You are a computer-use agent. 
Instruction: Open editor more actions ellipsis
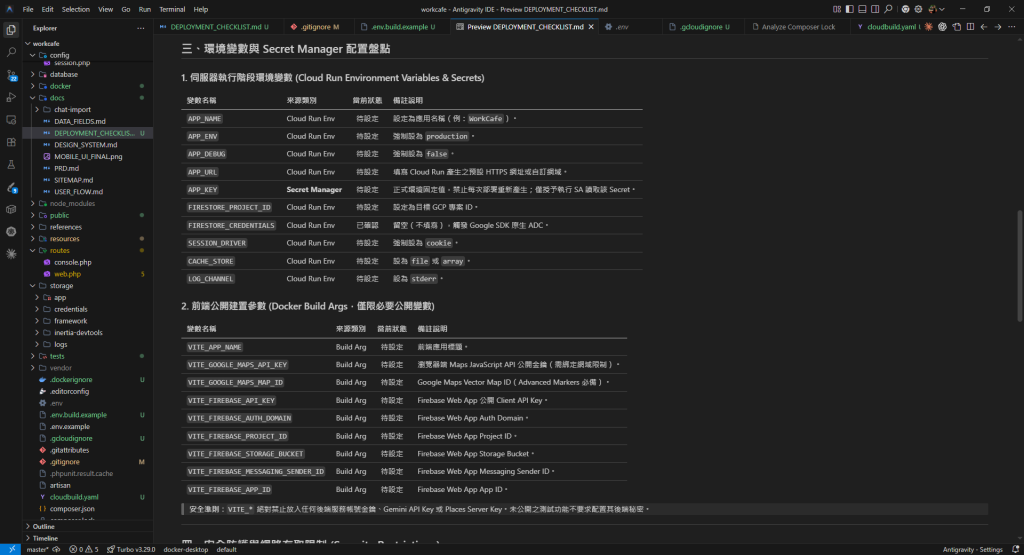point(1012,27)
